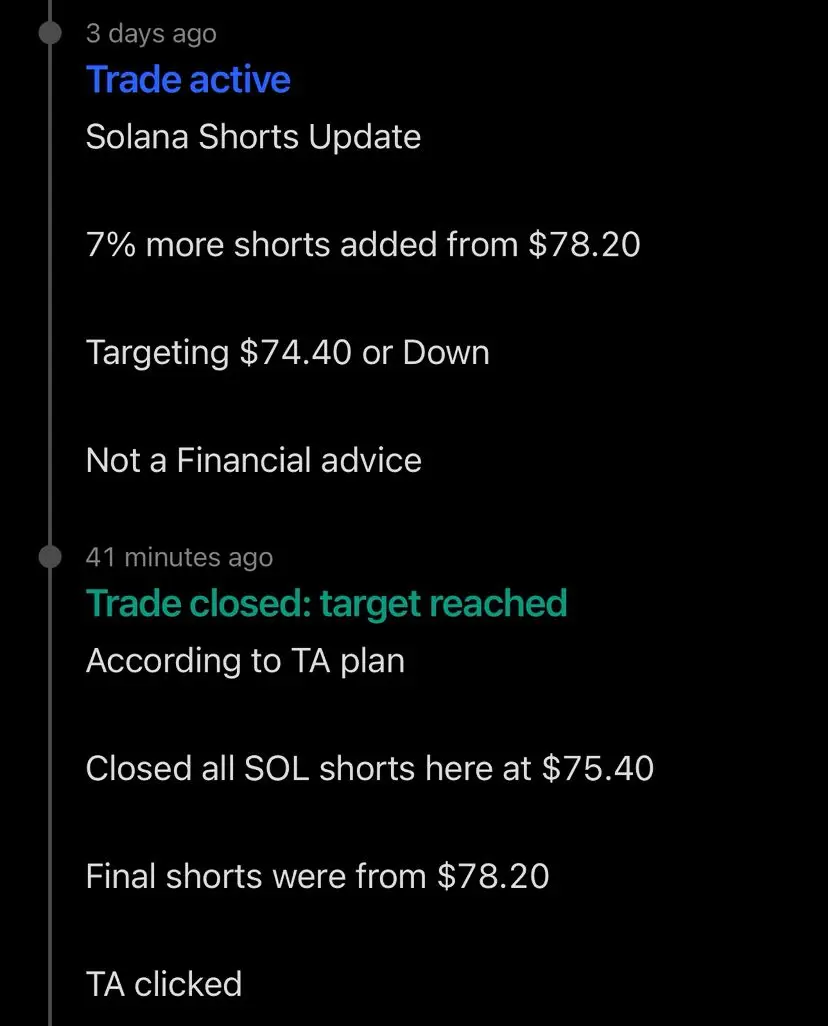Select the '3 days ago' timestamp

pos(151,33)
